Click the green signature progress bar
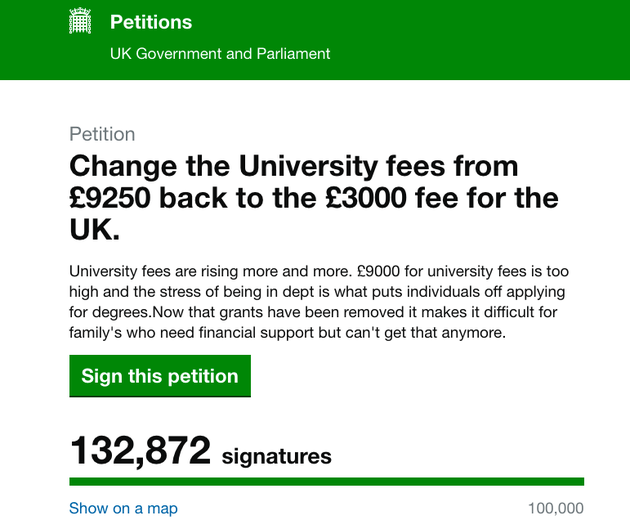The image size is (630, 529). [x=327, y=482]
